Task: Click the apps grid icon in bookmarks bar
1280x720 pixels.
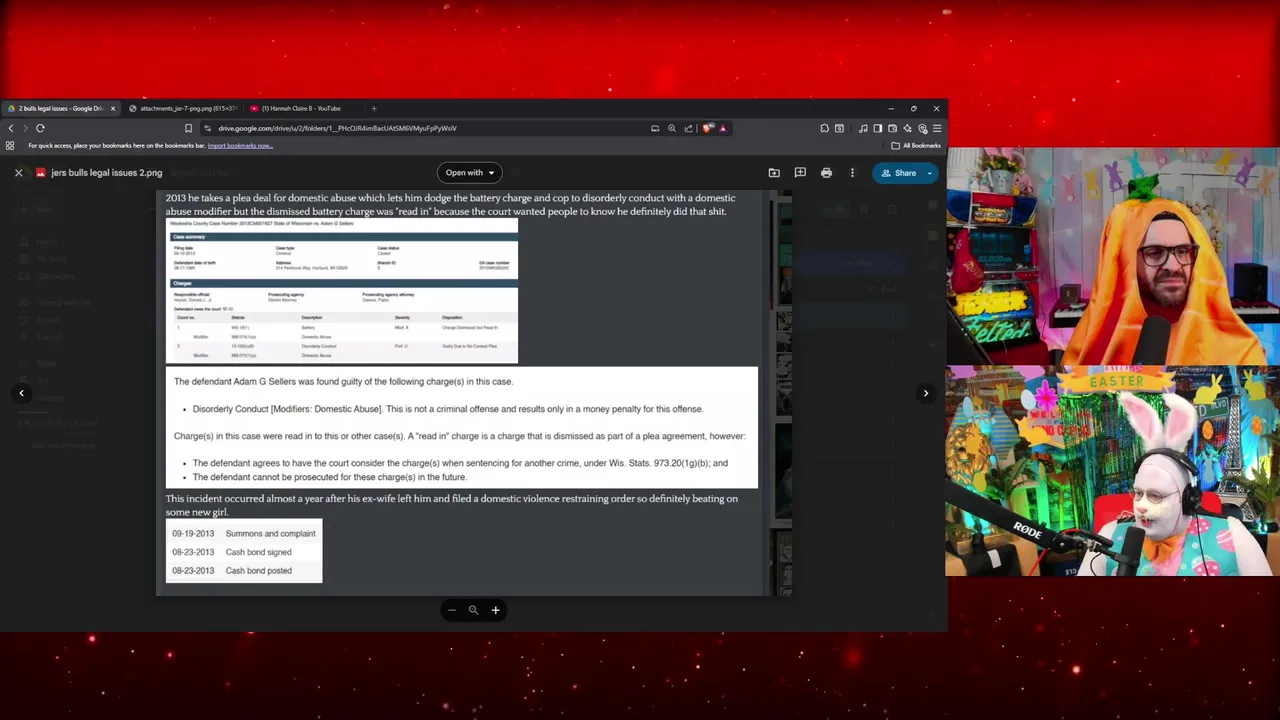Action: (10, 146)
